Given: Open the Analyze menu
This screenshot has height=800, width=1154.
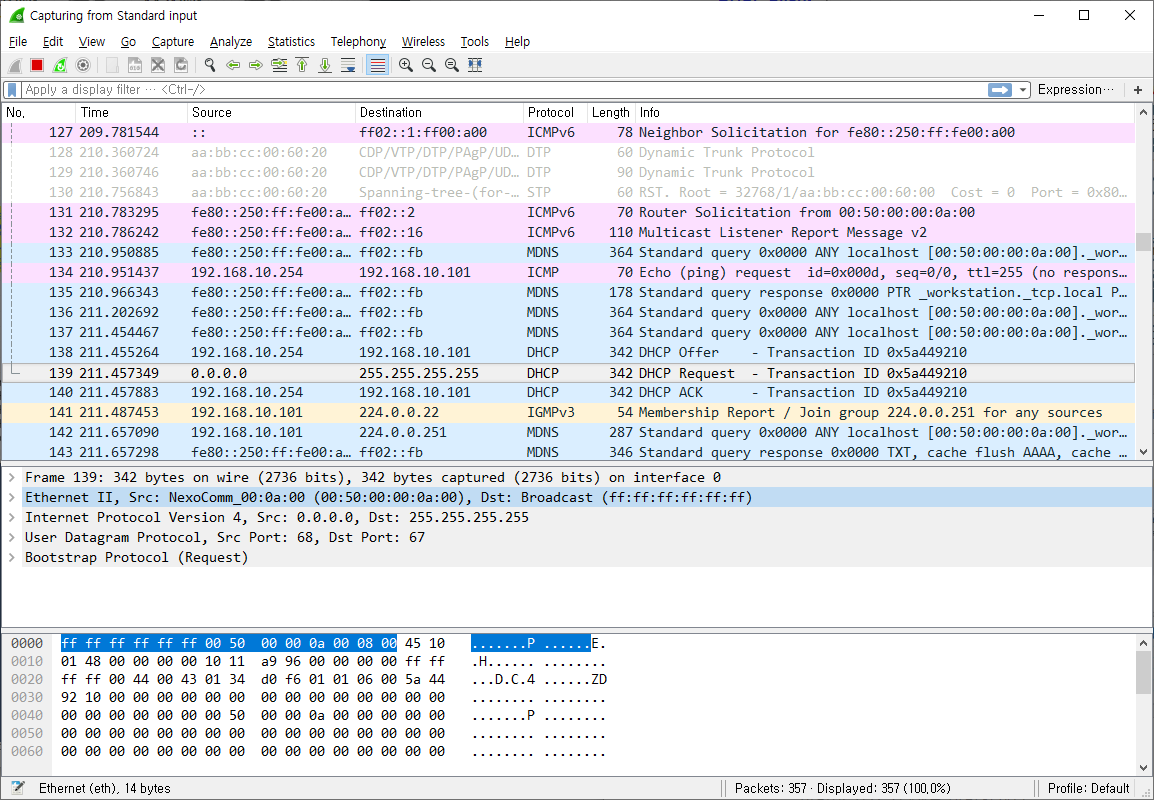Looking at the screenshot, I should (x=231, y=42).
